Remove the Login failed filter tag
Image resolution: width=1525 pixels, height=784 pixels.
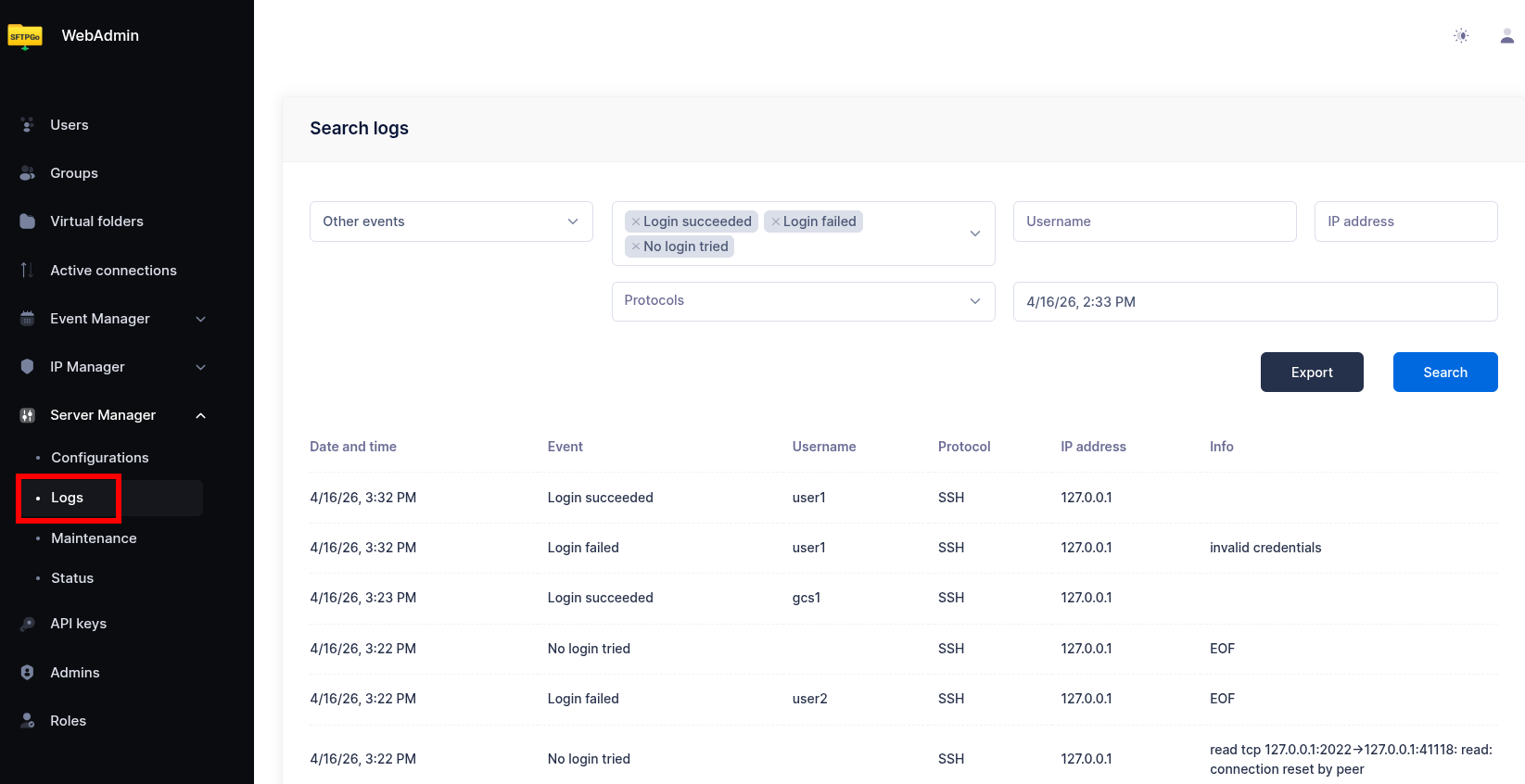pyautogui.click(x=776, y=221)
